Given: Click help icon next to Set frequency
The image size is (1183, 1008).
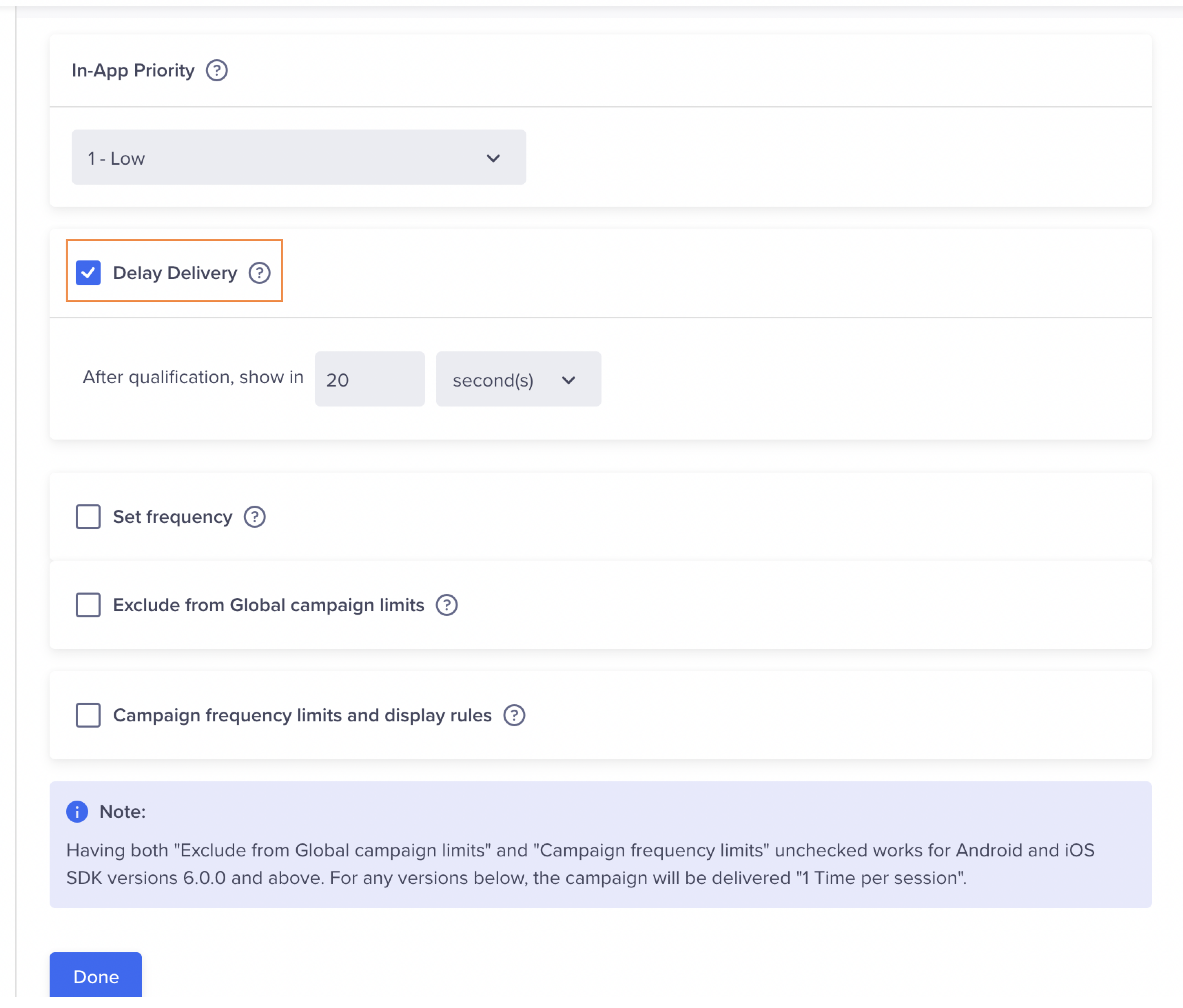Looking at the screenshot, I should click(x=255, y=517).
